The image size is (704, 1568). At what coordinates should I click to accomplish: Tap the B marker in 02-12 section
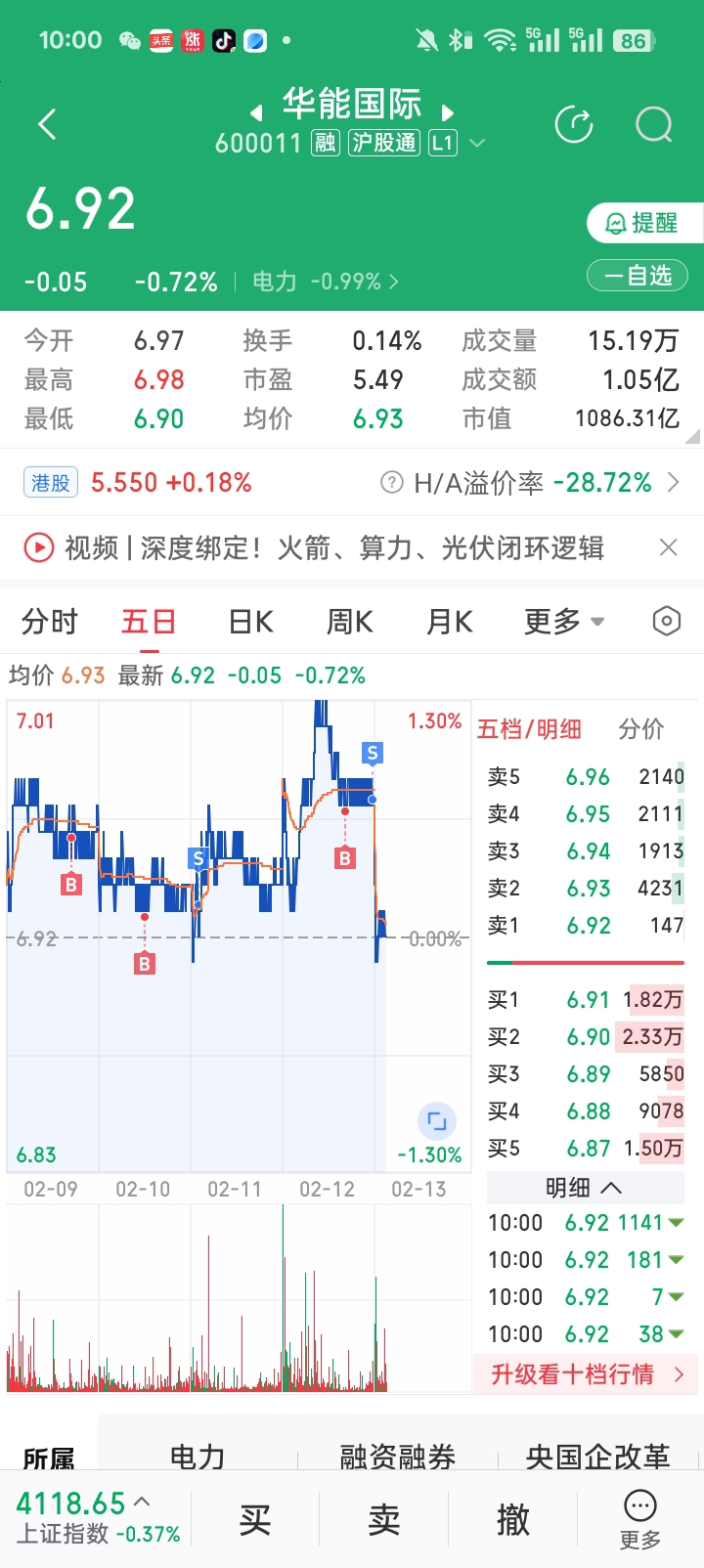click(x=344, y=858)
